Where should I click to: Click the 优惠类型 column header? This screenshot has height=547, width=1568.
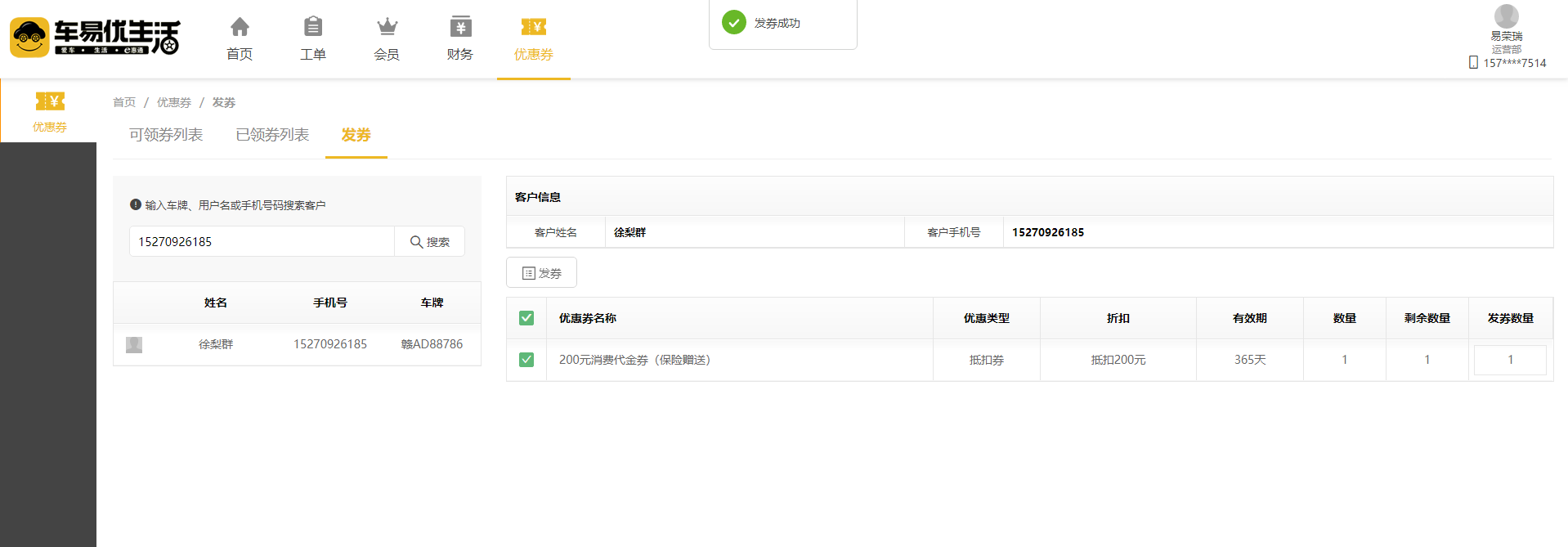[987, 318]
